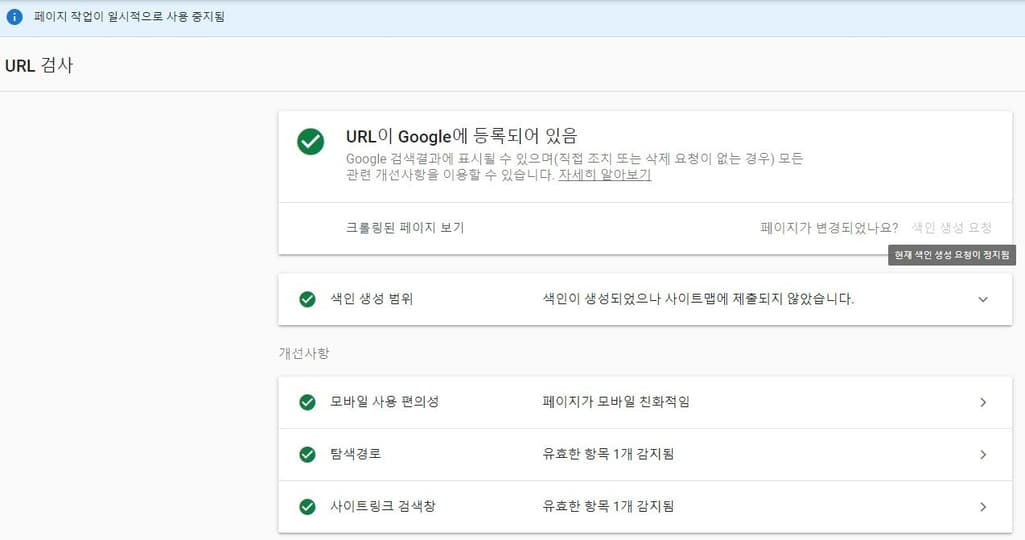The height and width of the screenshot is (540, 1025).
Task: Follow the 자세히 알아보기 link
Action: click(604, 174)
